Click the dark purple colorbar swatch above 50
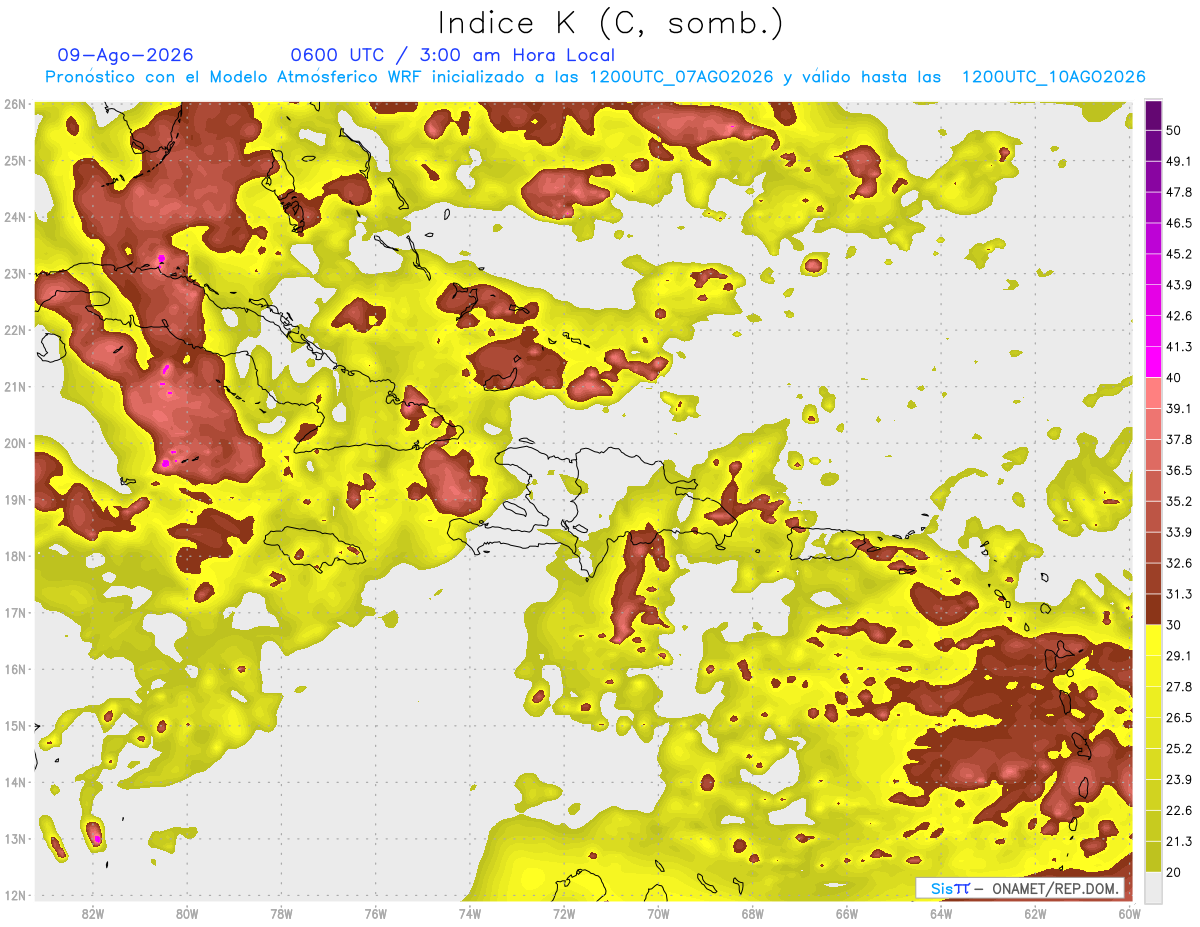Image resolution: width=1200 pixels, height=927 pixels. (x=1153, y=115)
